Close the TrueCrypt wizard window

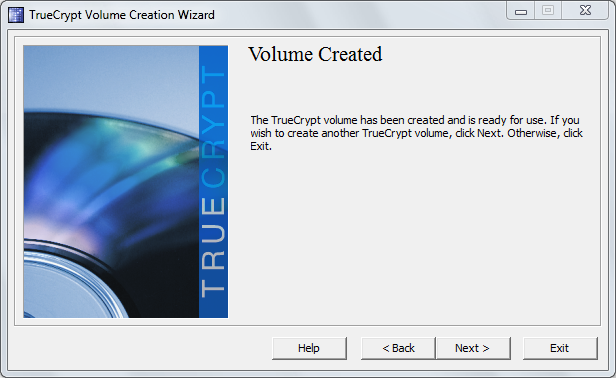tap(585, 11)
